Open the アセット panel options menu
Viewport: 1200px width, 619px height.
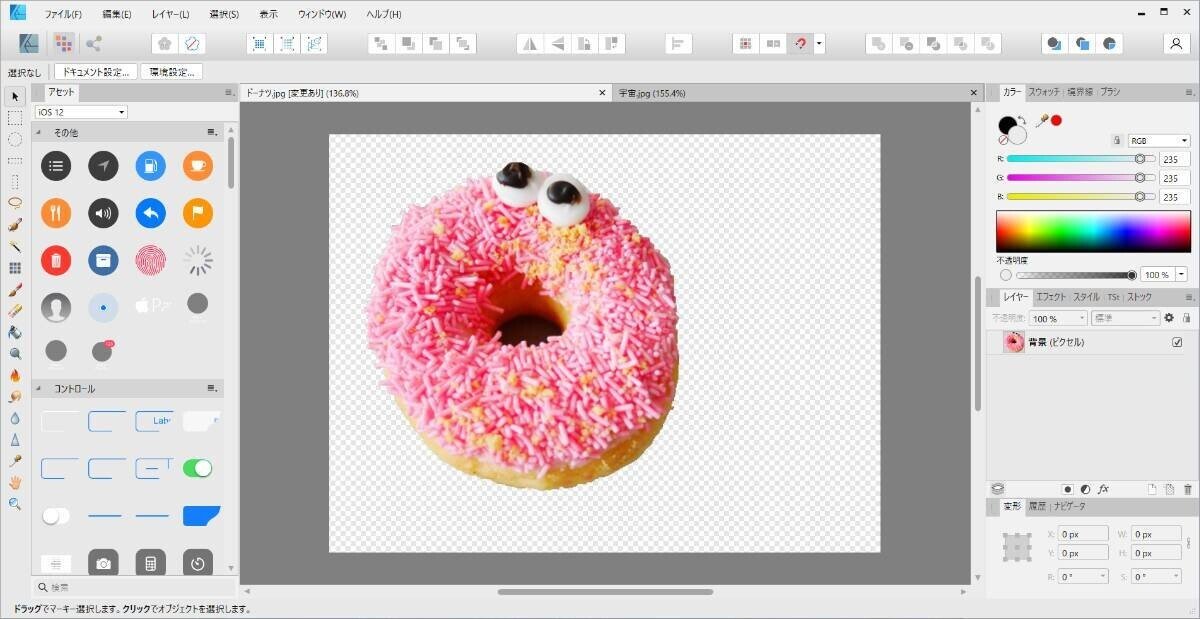point(228,92)
